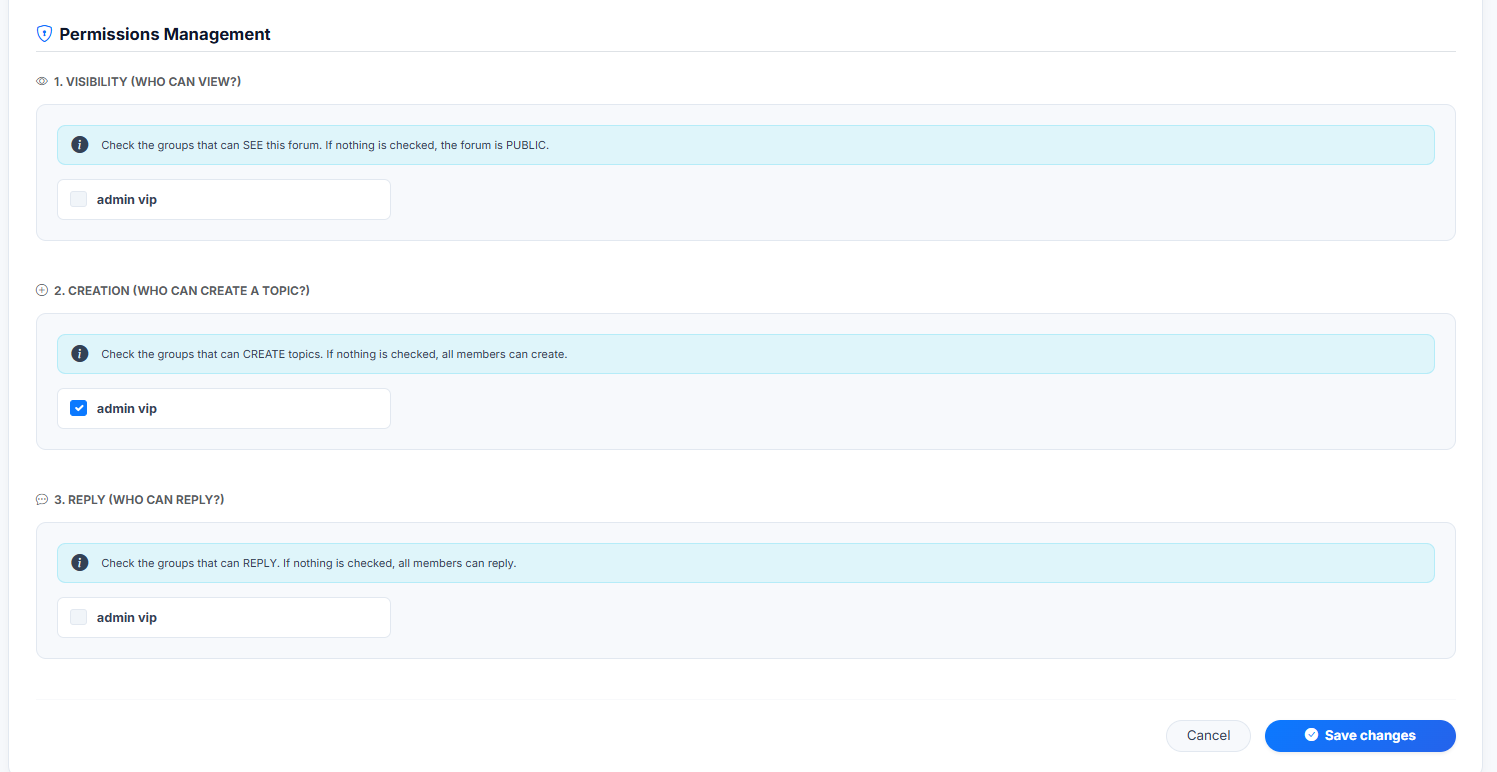Click the PUBLIC forum info banner
Image resolution: width=1497 pixels, height=772 pixels.
point(745,144)
